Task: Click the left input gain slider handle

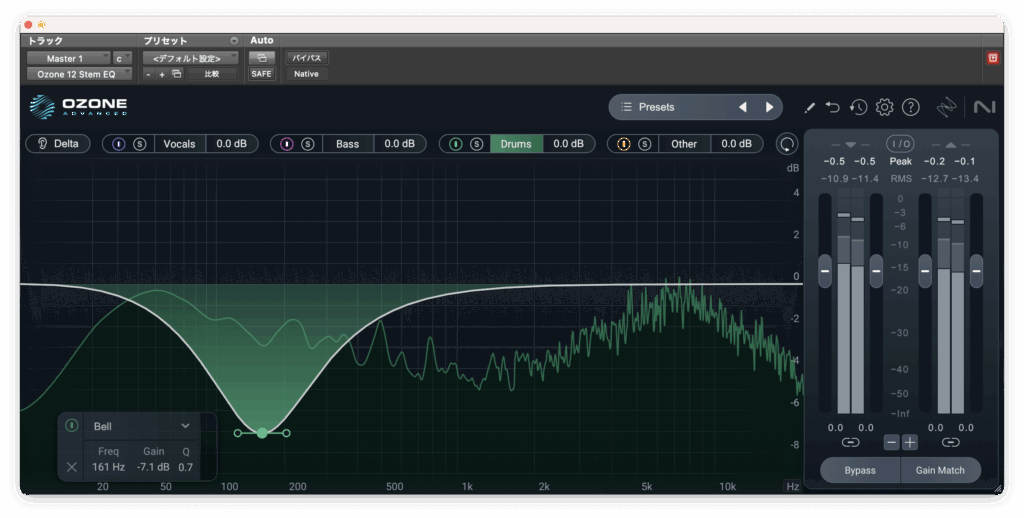Action: click(825, 270)
